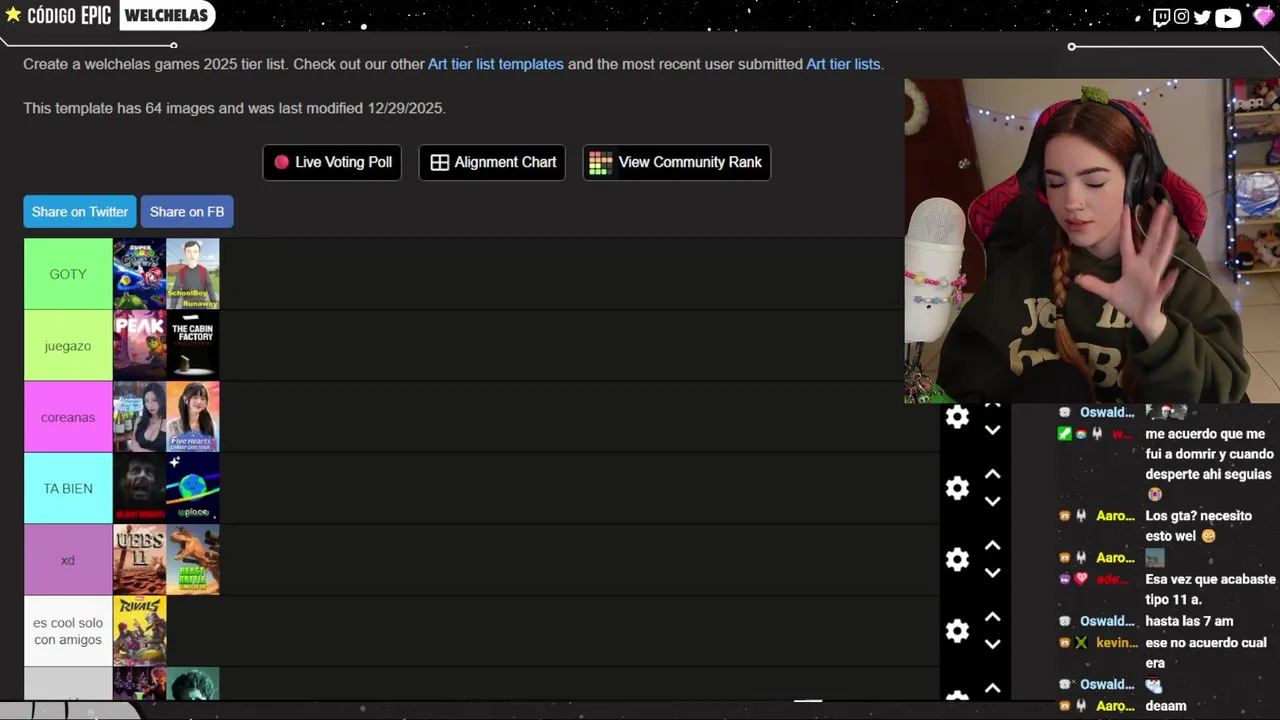Open settings gear for the coreanas row

pos(957,417)
